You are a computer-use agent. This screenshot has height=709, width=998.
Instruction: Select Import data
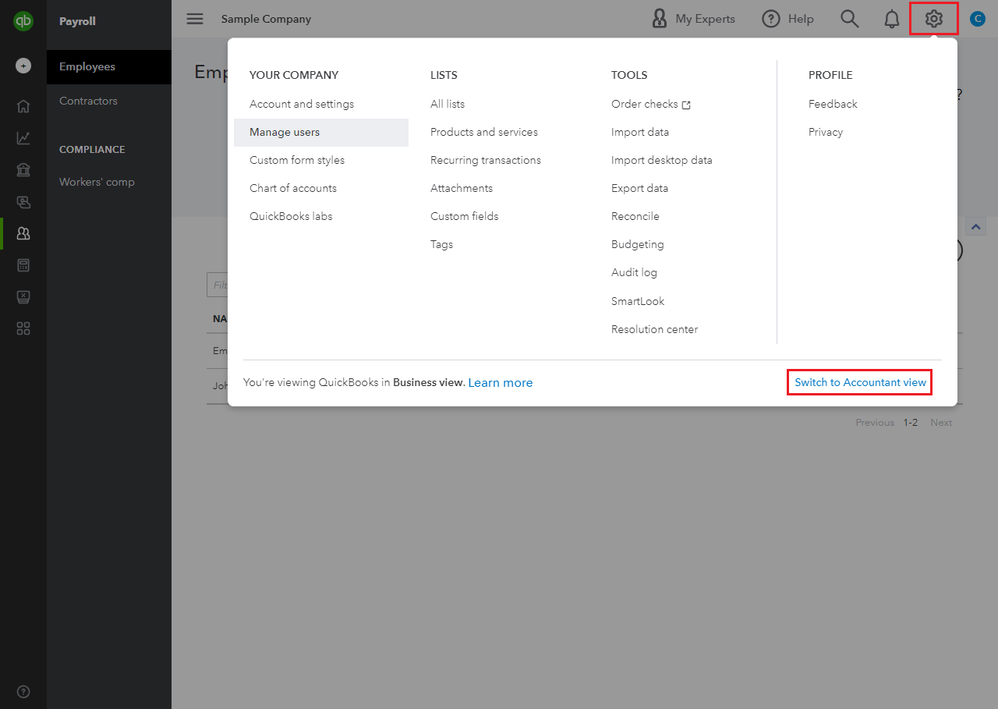pos(640,132)
